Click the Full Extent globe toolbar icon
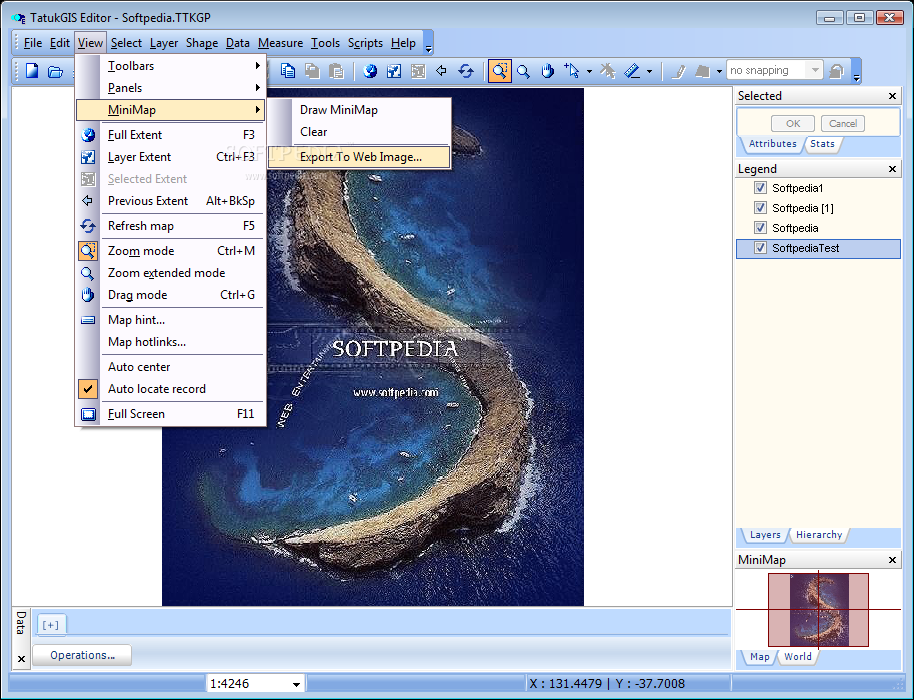914x700 pixels. pyautogui.click(x=370, y=71)
